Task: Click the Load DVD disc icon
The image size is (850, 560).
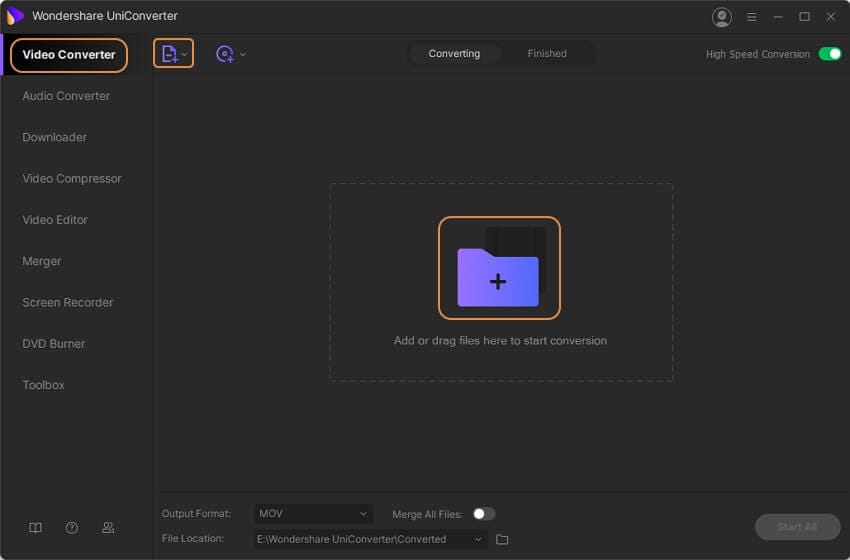Action: pyautogui.click(x=224, y=54)
